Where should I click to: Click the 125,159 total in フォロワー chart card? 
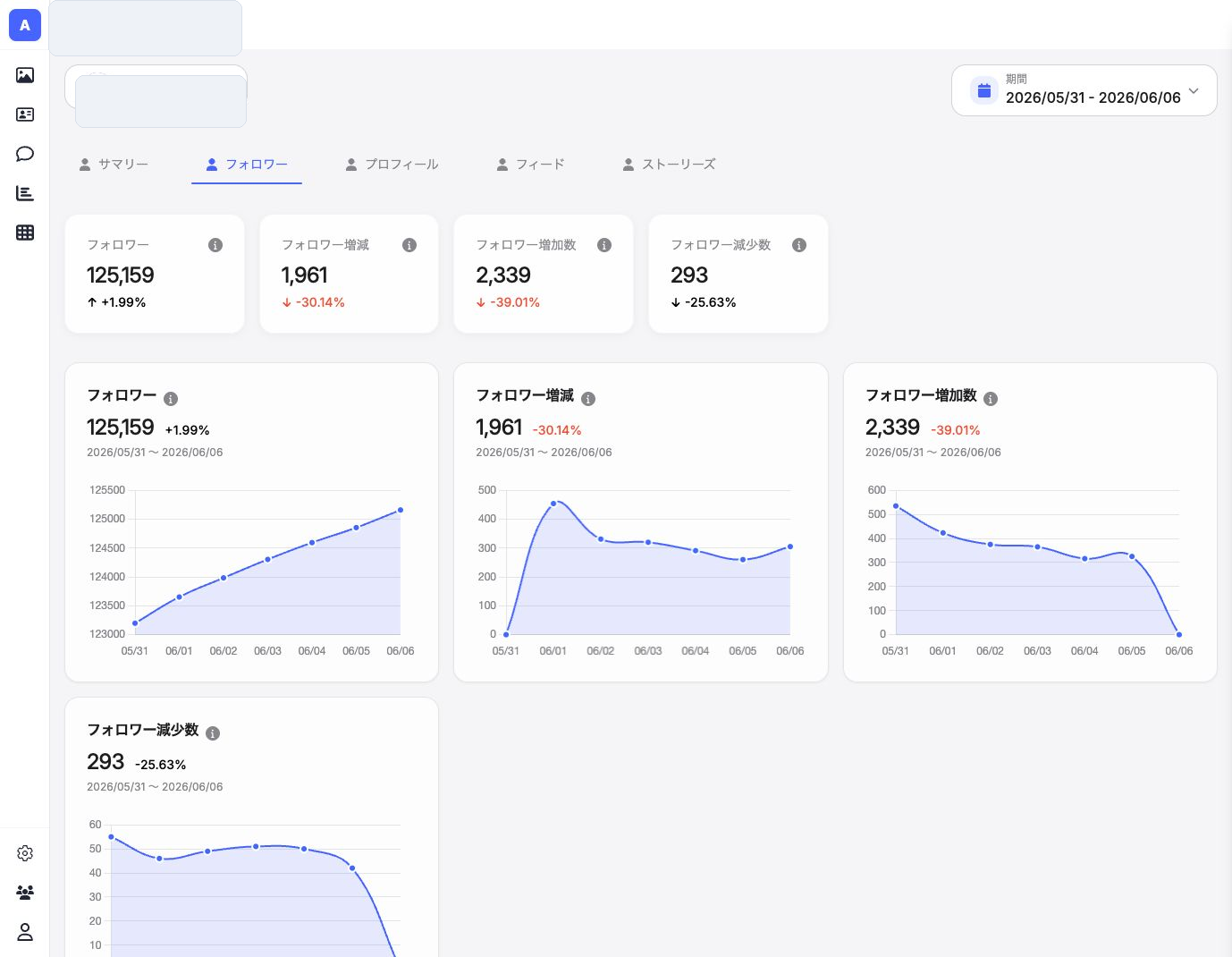click(x=121, y=428)
